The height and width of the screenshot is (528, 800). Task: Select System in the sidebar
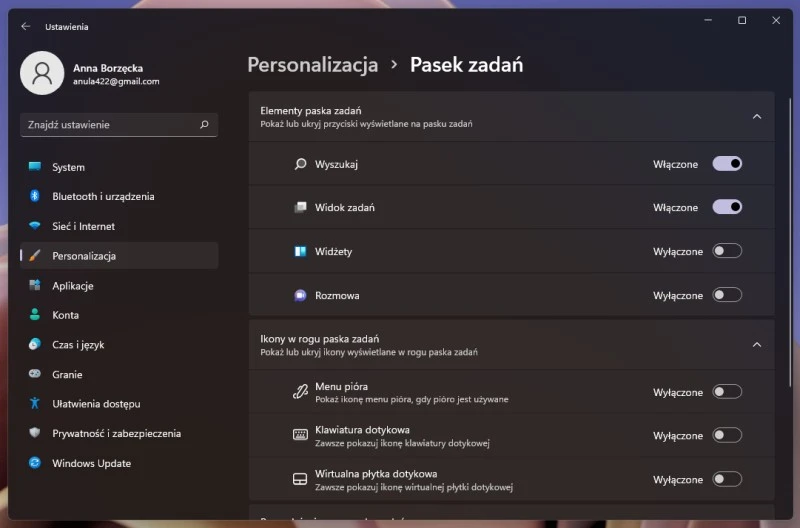coord(68,167)
